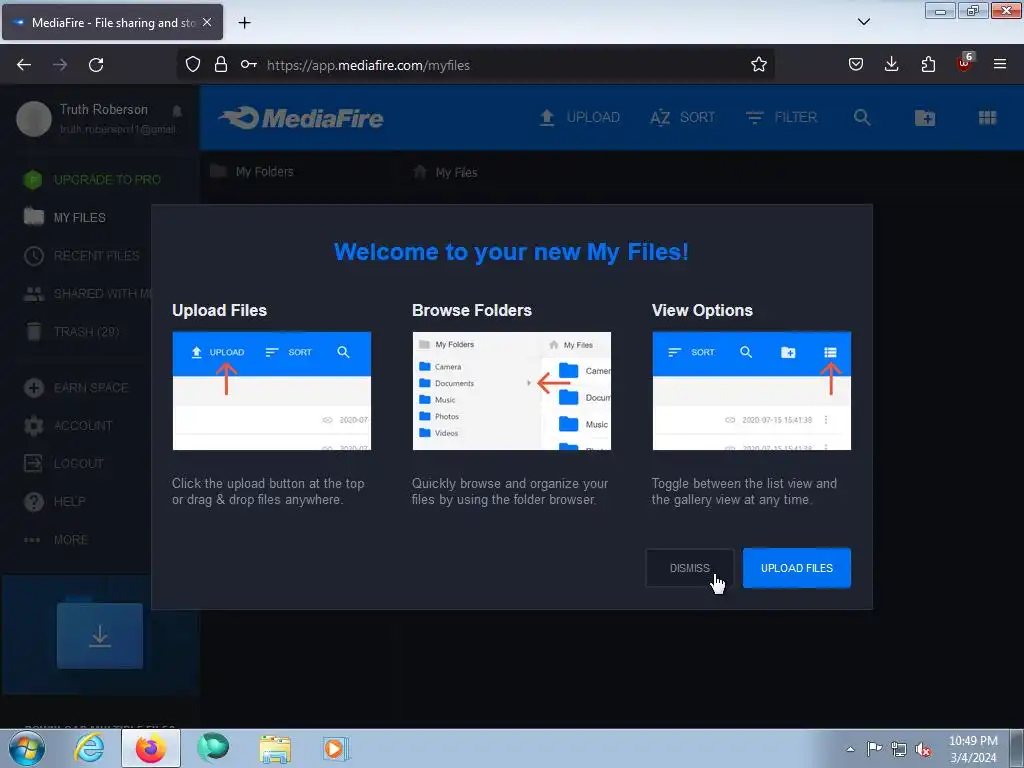
Task: Open the media player taskbar icon
Action: click(x=336, y=748)
